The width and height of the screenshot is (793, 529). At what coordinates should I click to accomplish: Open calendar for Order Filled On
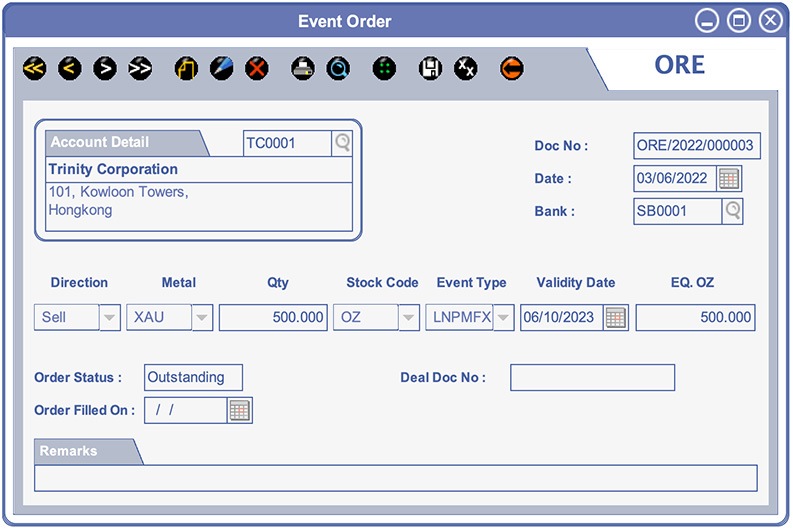tap(240, 410)
